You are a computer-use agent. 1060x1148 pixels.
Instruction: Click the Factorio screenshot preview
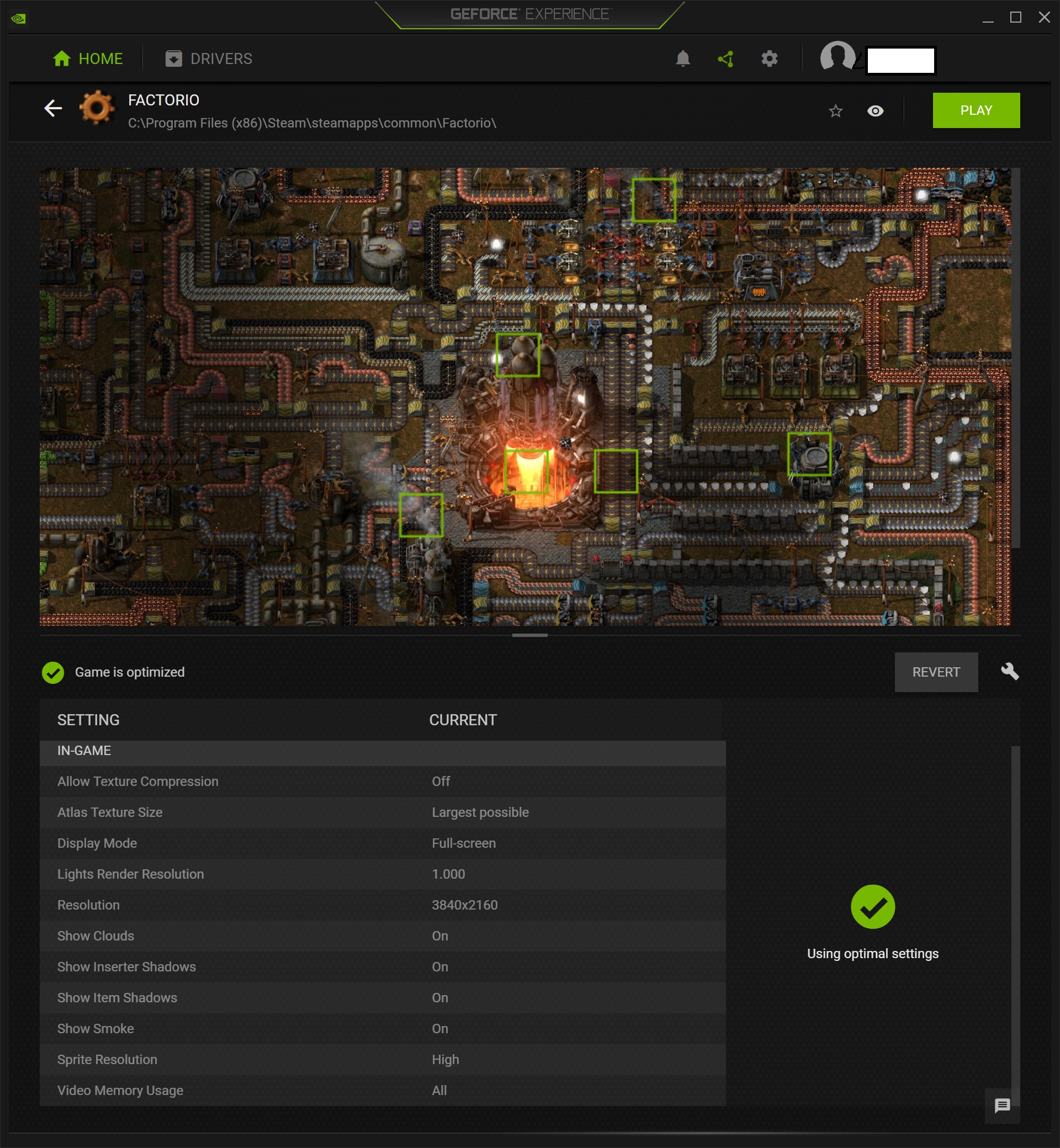[x=525, y=396]
